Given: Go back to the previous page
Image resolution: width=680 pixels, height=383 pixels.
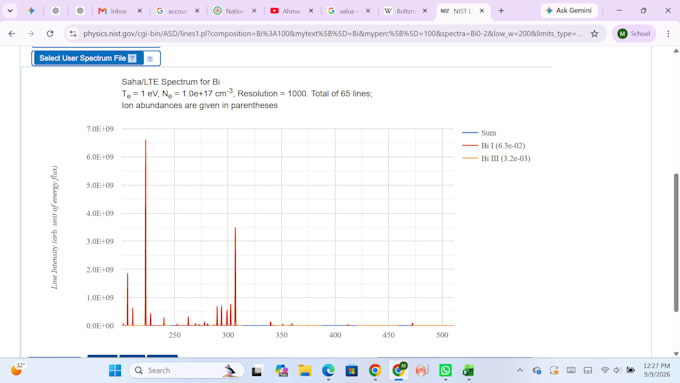Looking at the screenshot, I should (12, 33).
